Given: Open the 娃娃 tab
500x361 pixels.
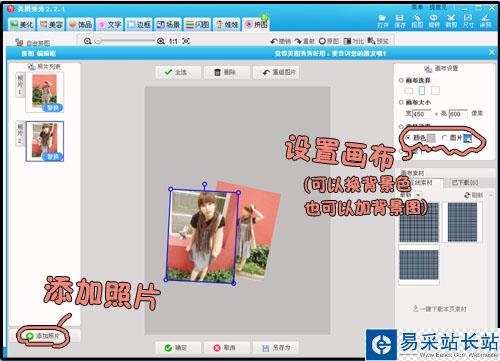Looking at the screenshot, I should [227, 24].
